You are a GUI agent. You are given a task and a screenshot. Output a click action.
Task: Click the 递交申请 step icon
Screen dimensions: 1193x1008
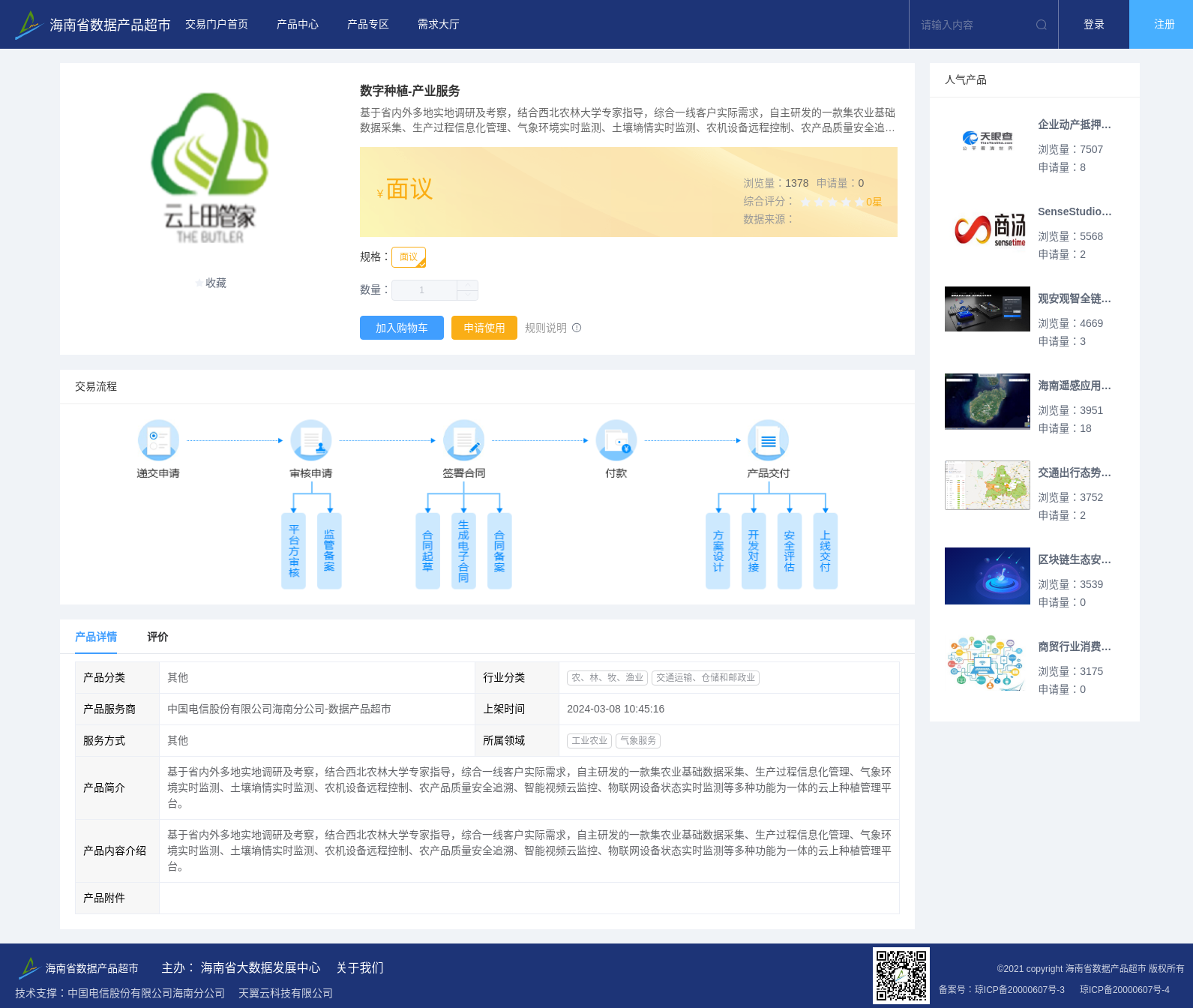pos(158,440)
